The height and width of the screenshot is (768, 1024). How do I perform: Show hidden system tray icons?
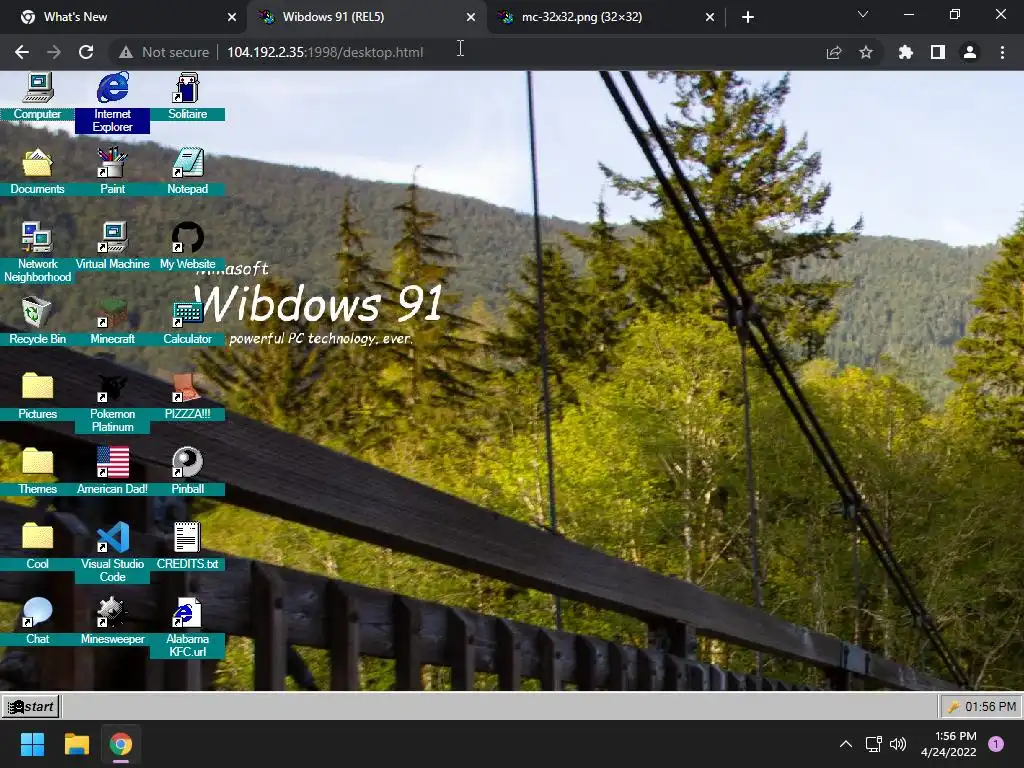(846, 744)
